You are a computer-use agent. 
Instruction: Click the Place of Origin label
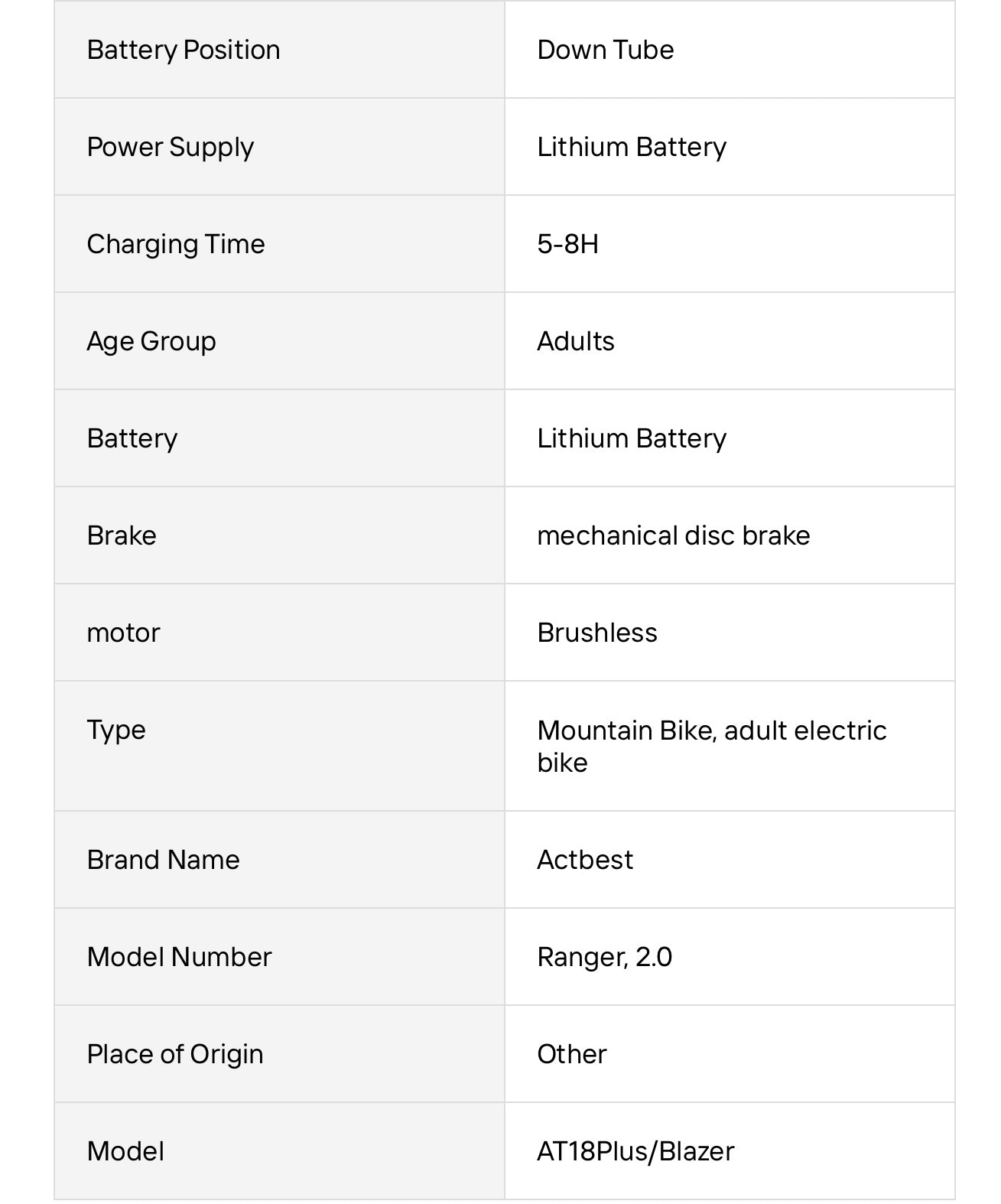(175, 1054)
